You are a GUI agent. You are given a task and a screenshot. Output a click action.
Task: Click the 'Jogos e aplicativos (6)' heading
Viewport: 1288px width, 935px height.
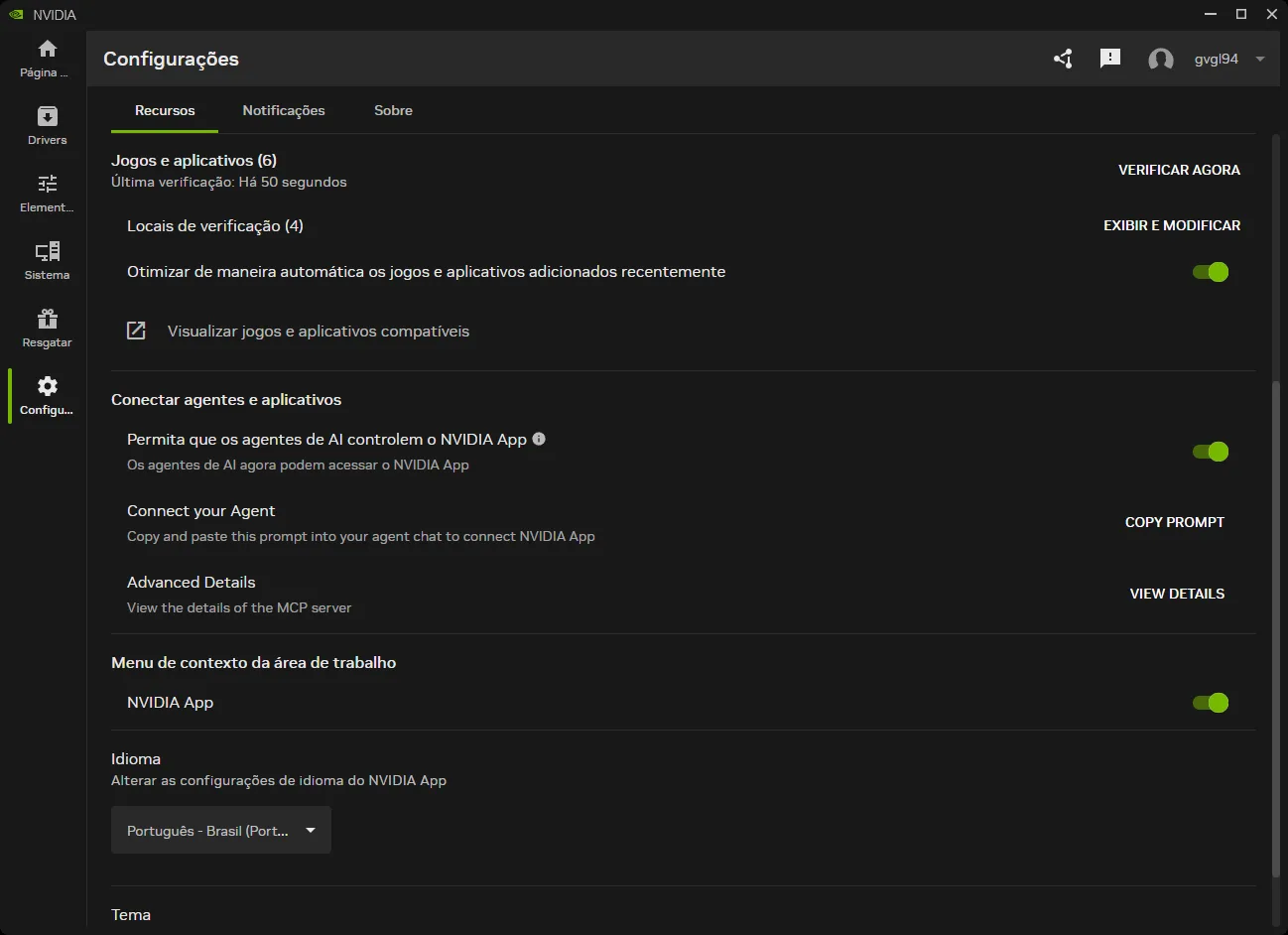pyautogui.click(x=193, y=160)
